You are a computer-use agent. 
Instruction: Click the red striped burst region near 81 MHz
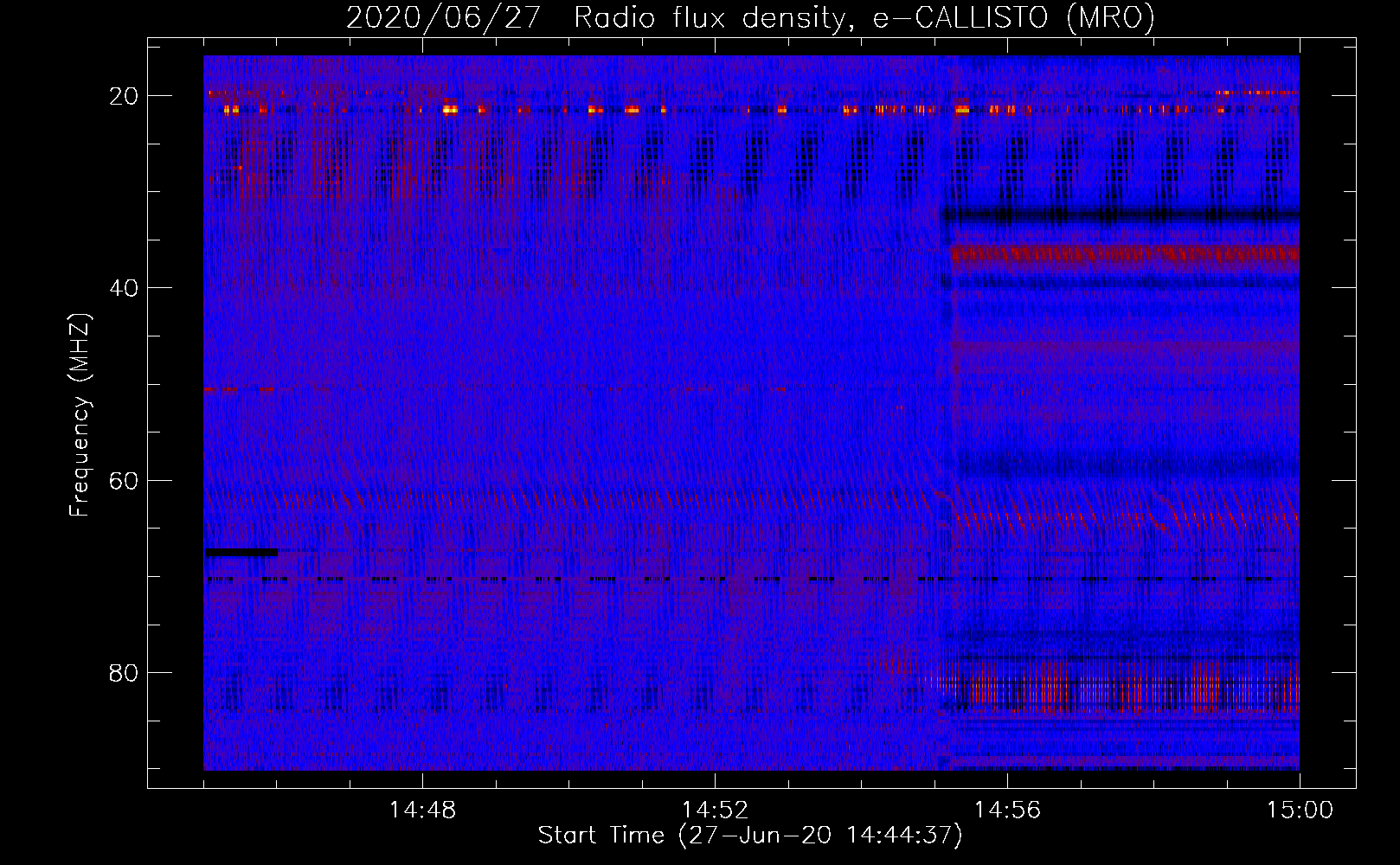click(1116, 685)
